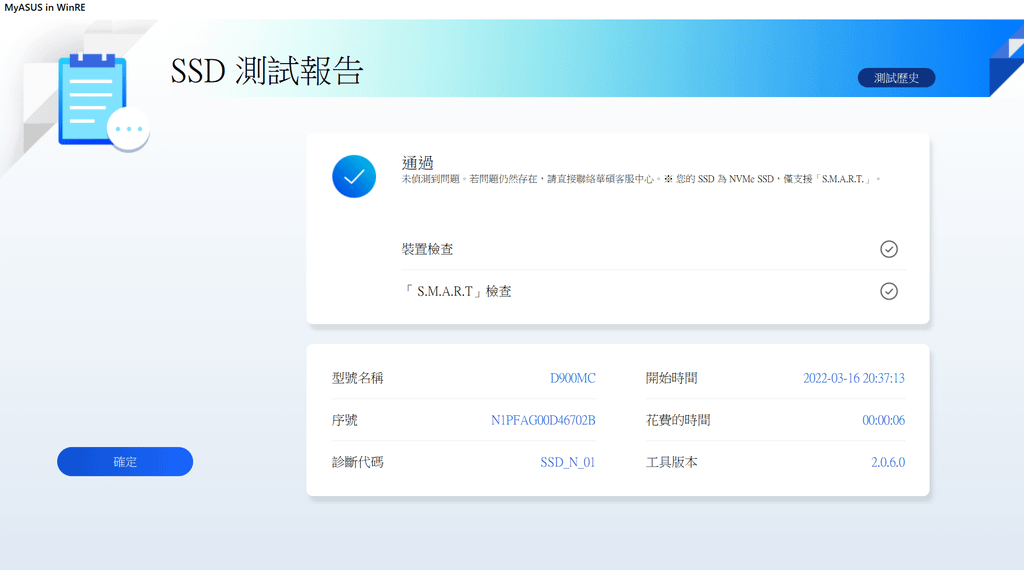Click the check icon for S.M.A.R.T 檢查
1024x570 pixels.
(x=889, y=291)
